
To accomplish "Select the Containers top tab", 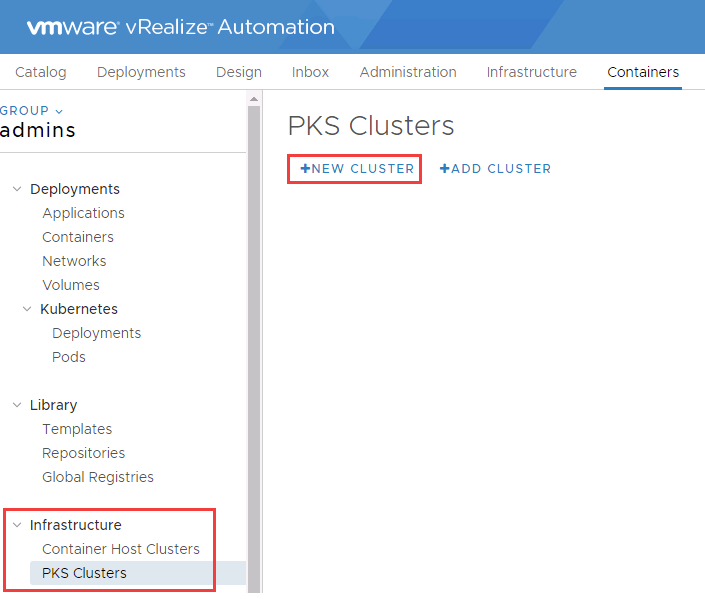I will tap(643, 72).
